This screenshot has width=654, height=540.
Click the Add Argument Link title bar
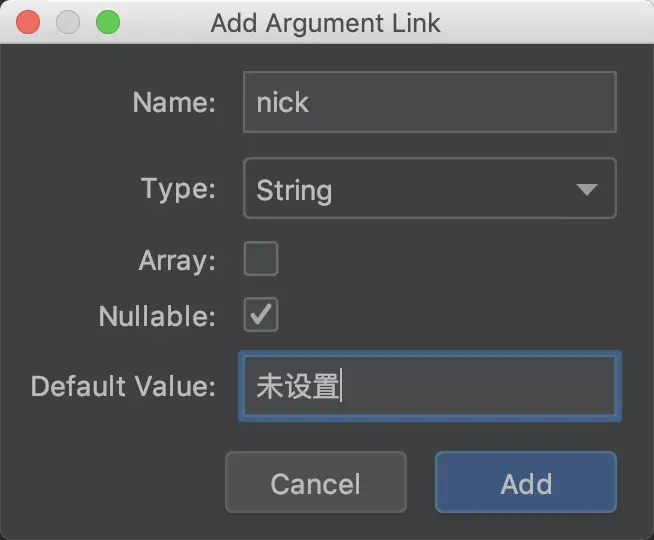click(325, 23)
